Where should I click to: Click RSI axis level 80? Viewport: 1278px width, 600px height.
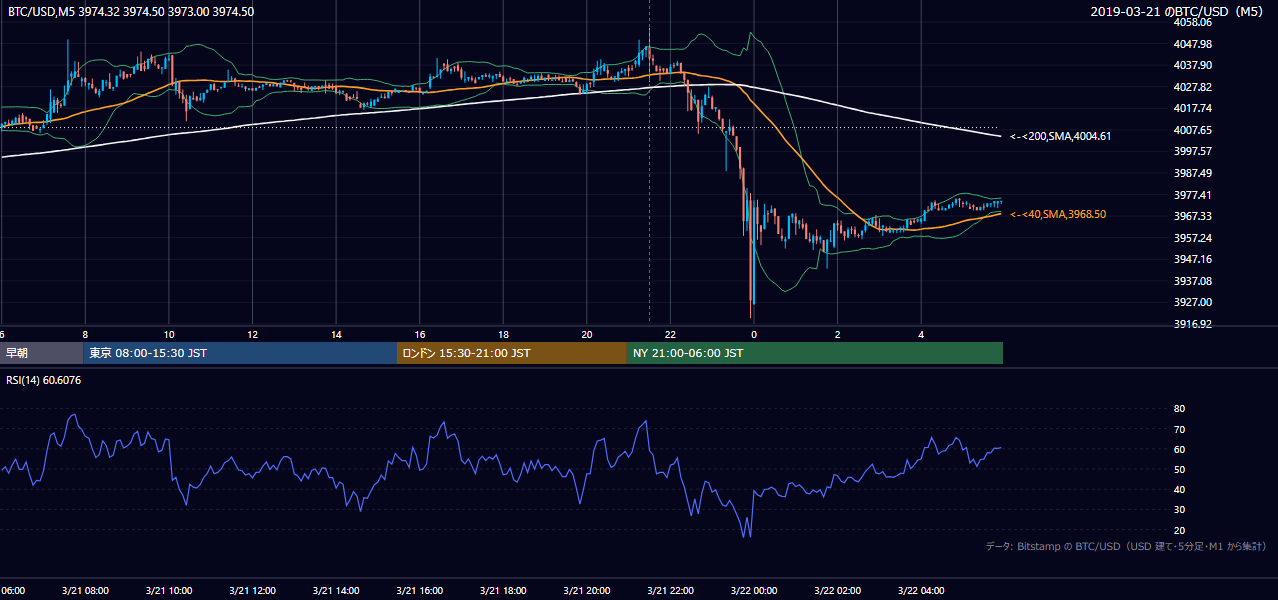pyautogui.click(x=1179, y=409)
